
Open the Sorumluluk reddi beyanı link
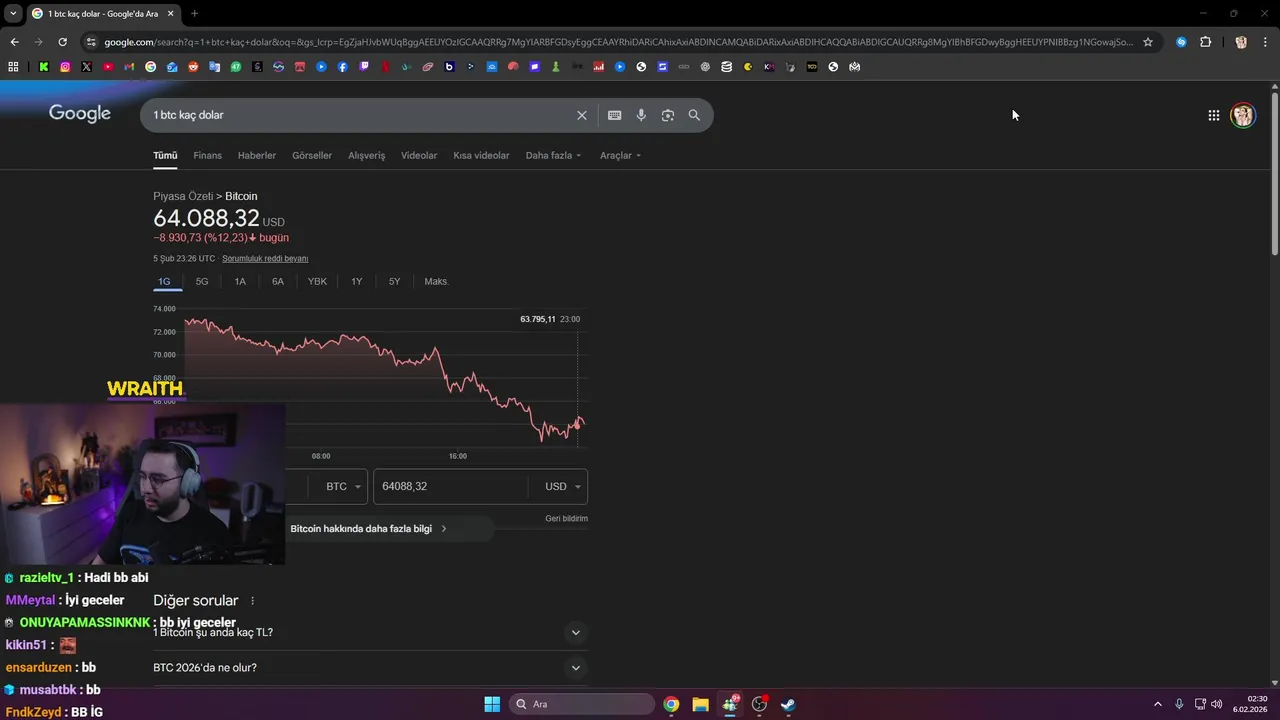coord(265,258)
